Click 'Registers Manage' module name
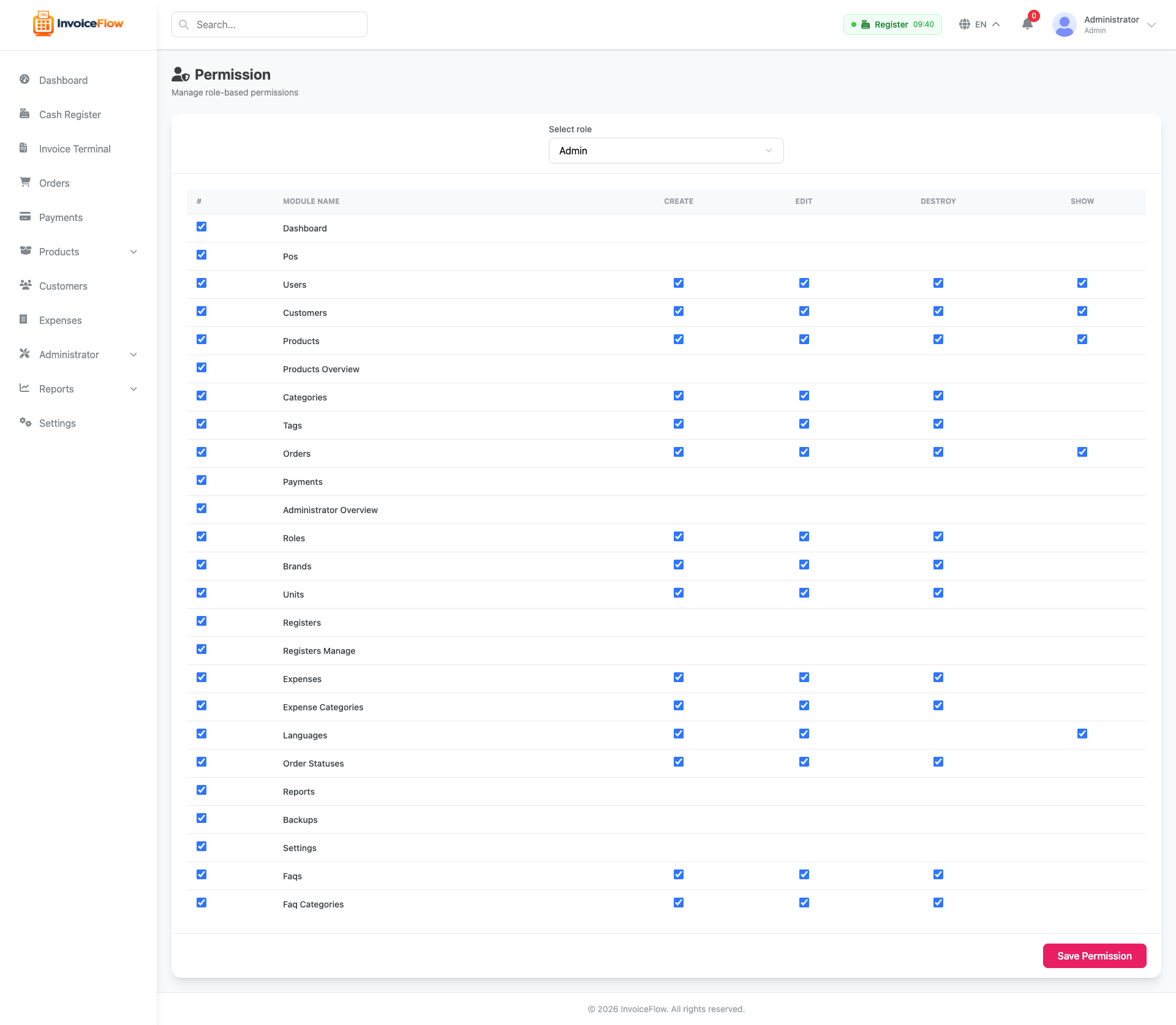This screenshot has height=1025, width=1176. click(319, 651)
